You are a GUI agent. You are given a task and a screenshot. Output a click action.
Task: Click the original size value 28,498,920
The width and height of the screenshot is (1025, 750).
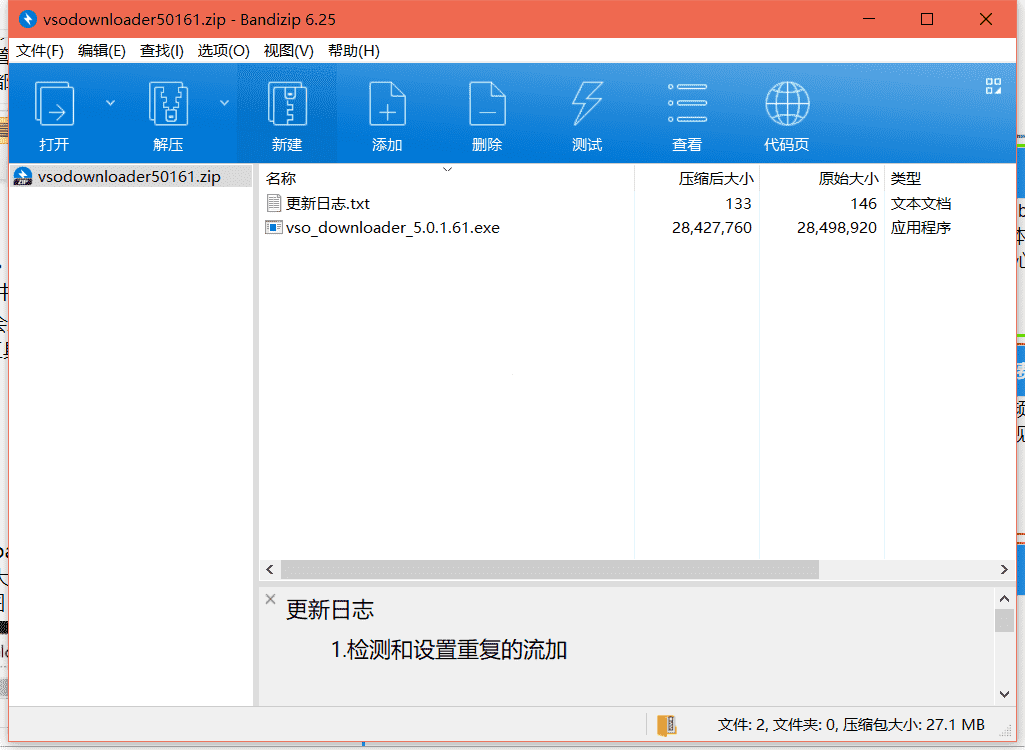click(x=837, y=228)
